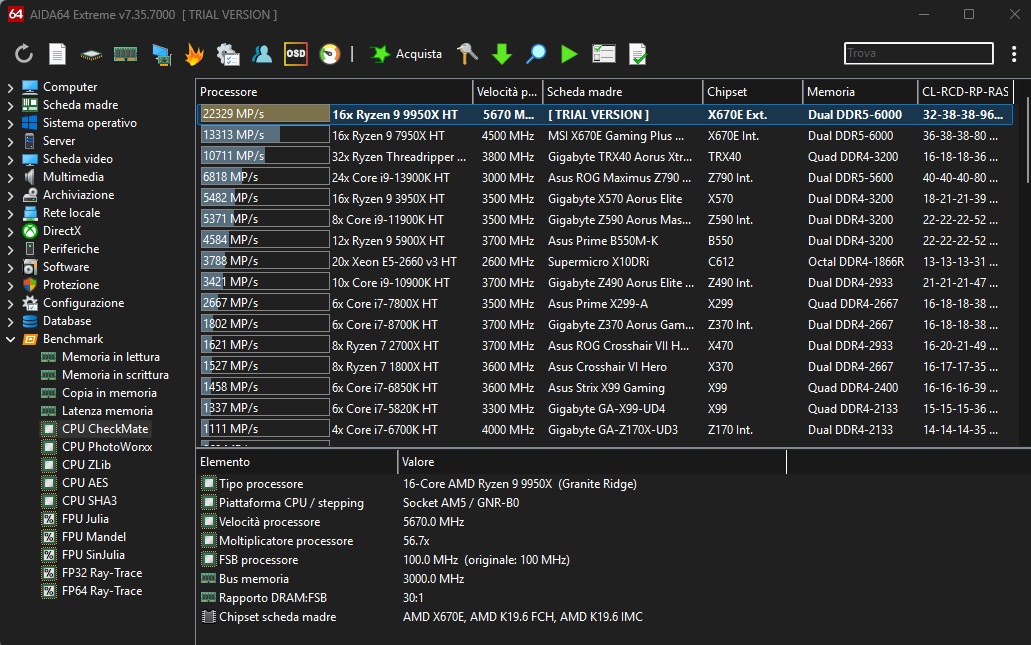This screenshot has height=645, width=1031.
Task: Select Software in the sidebar tree
Action: tap(66, 267)
